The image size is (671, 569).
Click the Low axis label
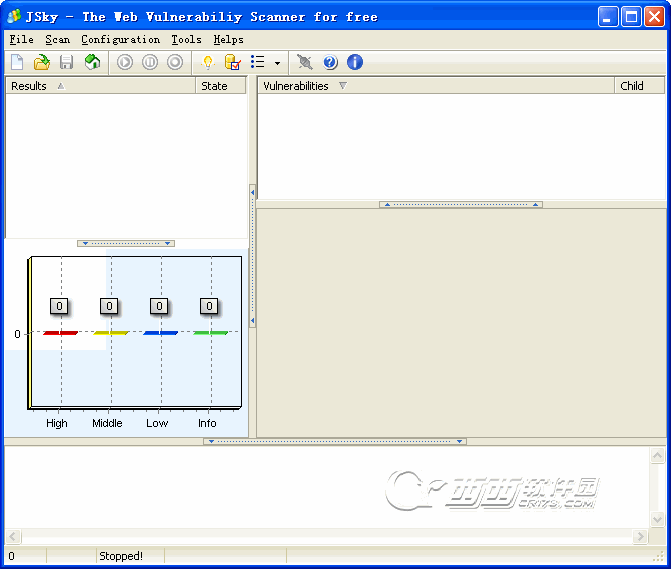click(157, 423)
